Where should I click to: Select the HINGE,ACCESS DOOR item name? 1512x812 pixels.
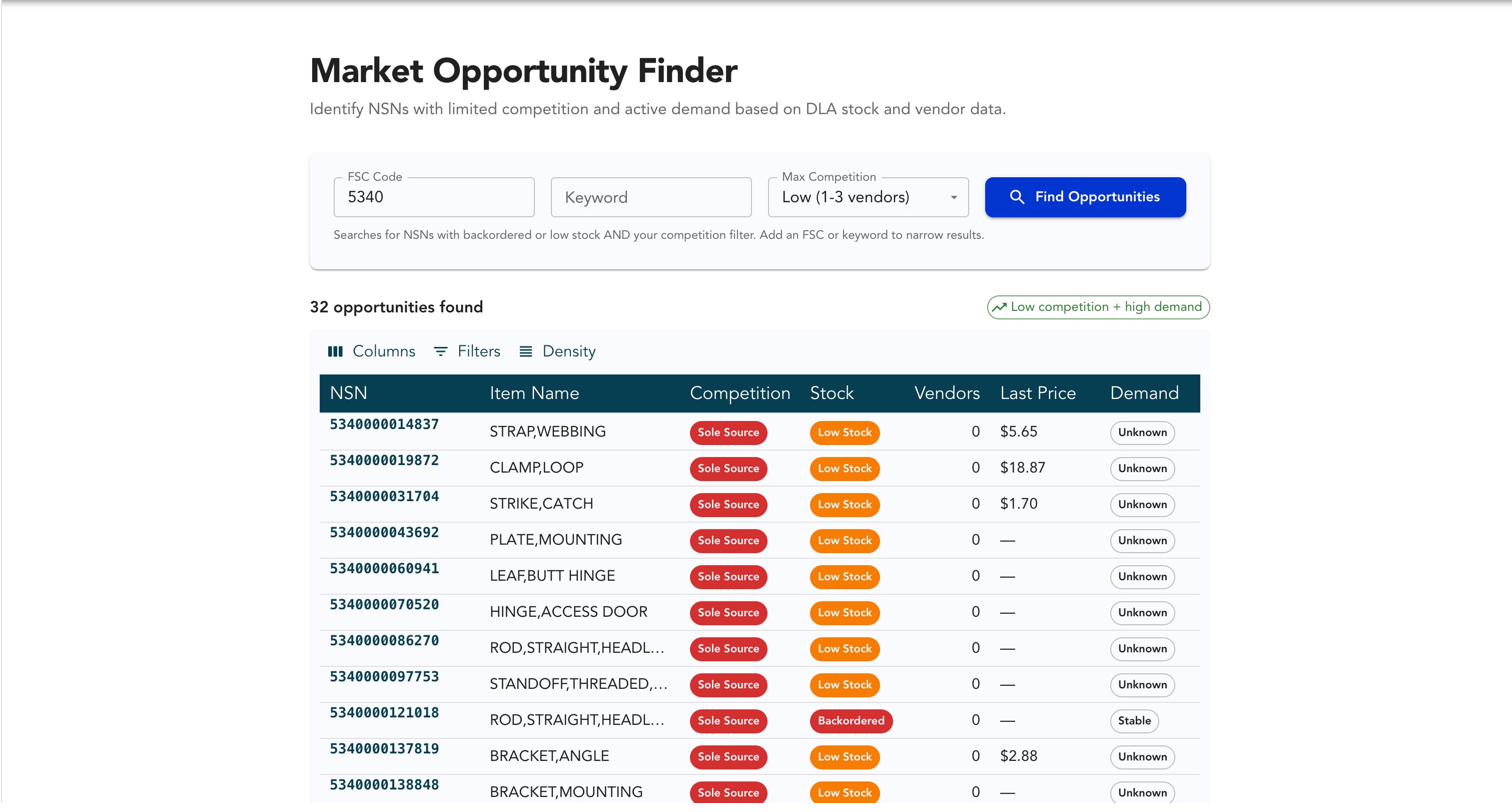[x=569, y=612]
